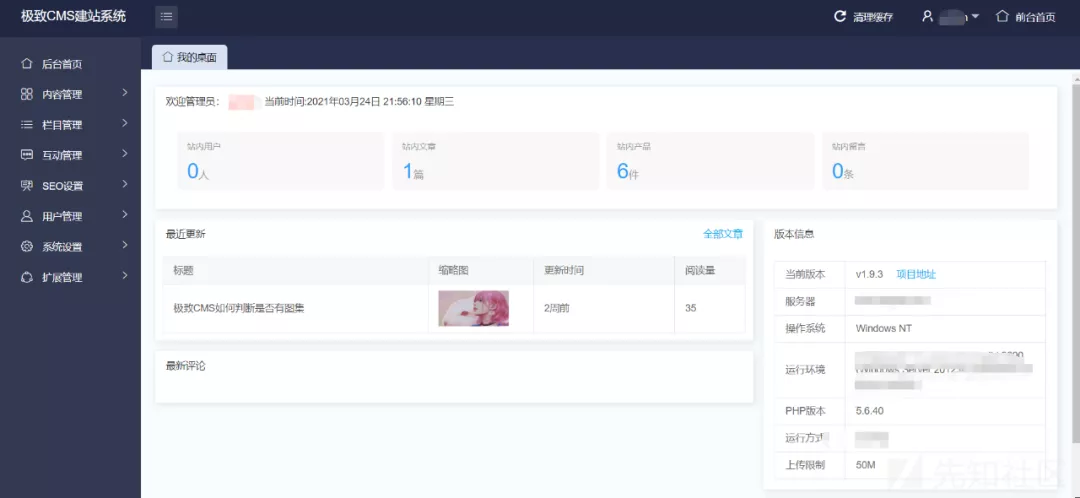Click article title 极致CMS如何判断是否有图集

(239, 309)
